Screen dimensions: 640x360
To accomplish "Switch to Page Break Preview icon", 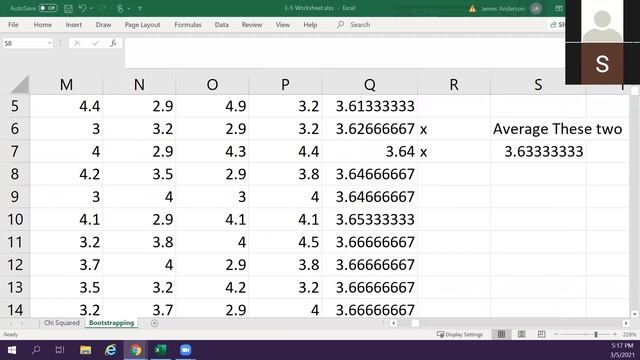I will tap(541, 334).
